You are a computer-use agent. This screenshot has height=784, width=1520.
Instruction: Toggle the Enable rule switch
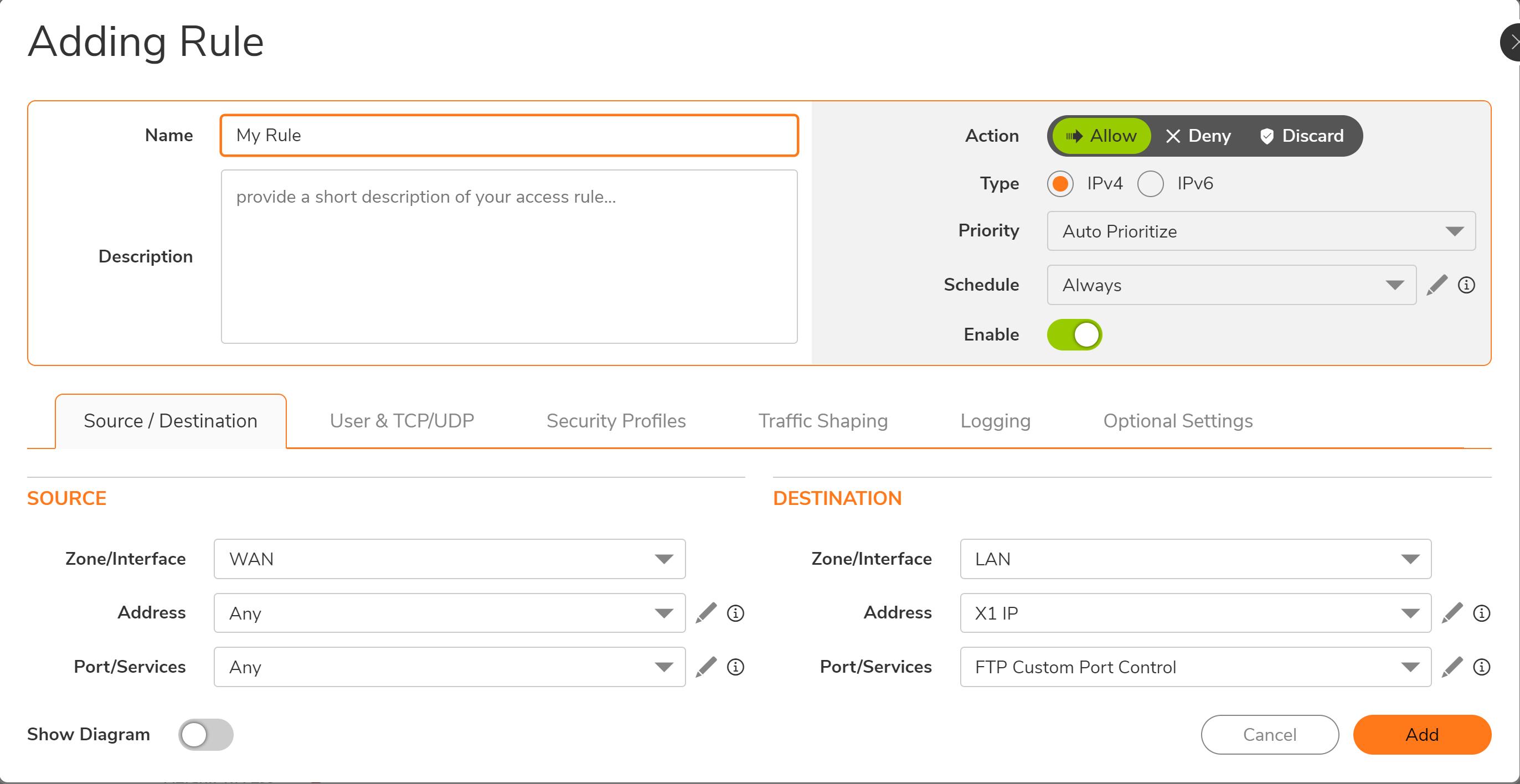click(1074, 334)
